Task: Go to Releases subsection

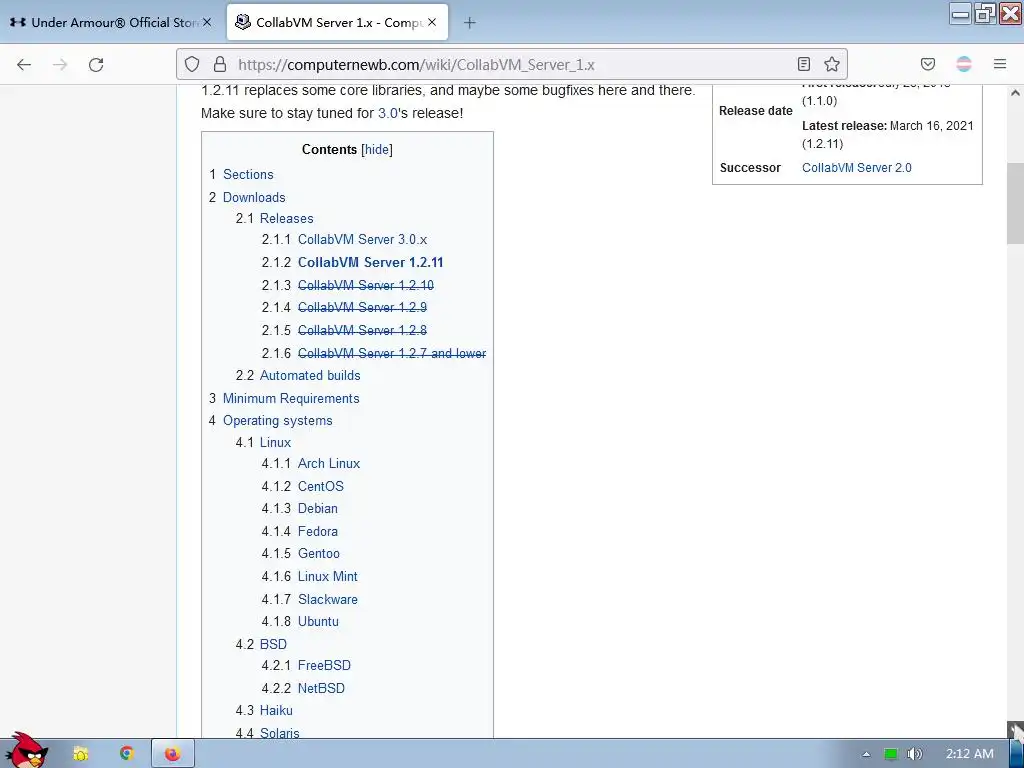Action: coord(286,218)
